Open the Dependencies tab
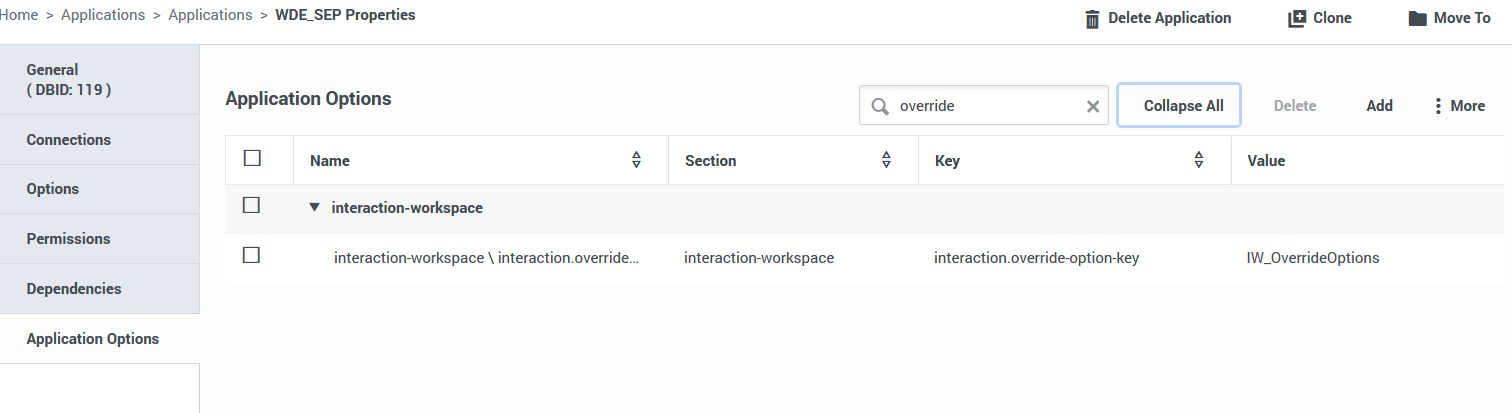This screenshot has width=1512, height=413. [74, 289]
